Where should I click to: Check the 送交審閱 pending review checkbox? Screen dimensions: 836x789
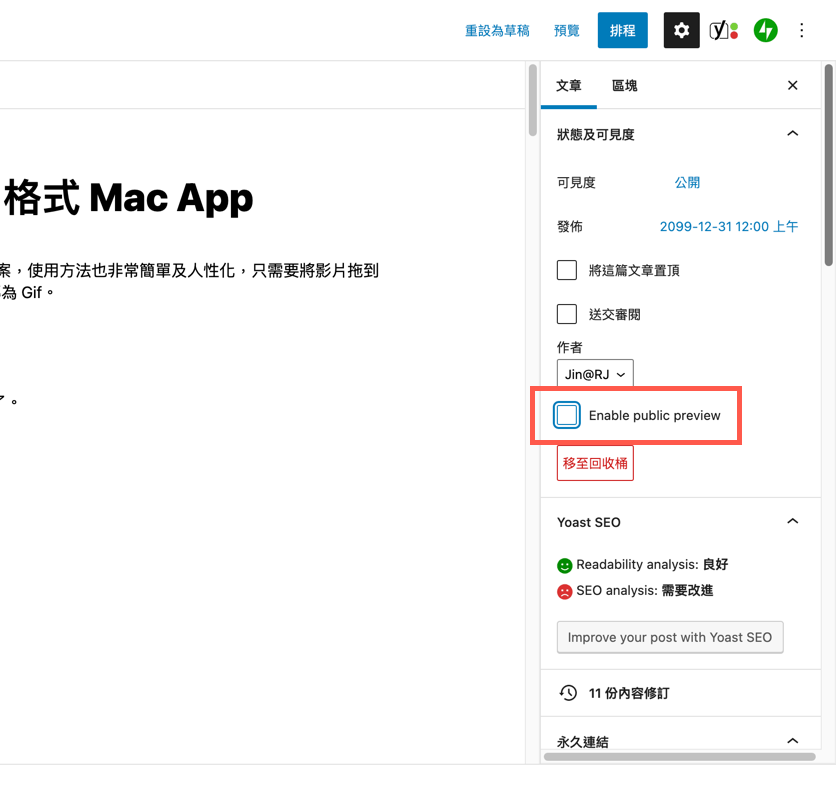pos(567,314)
